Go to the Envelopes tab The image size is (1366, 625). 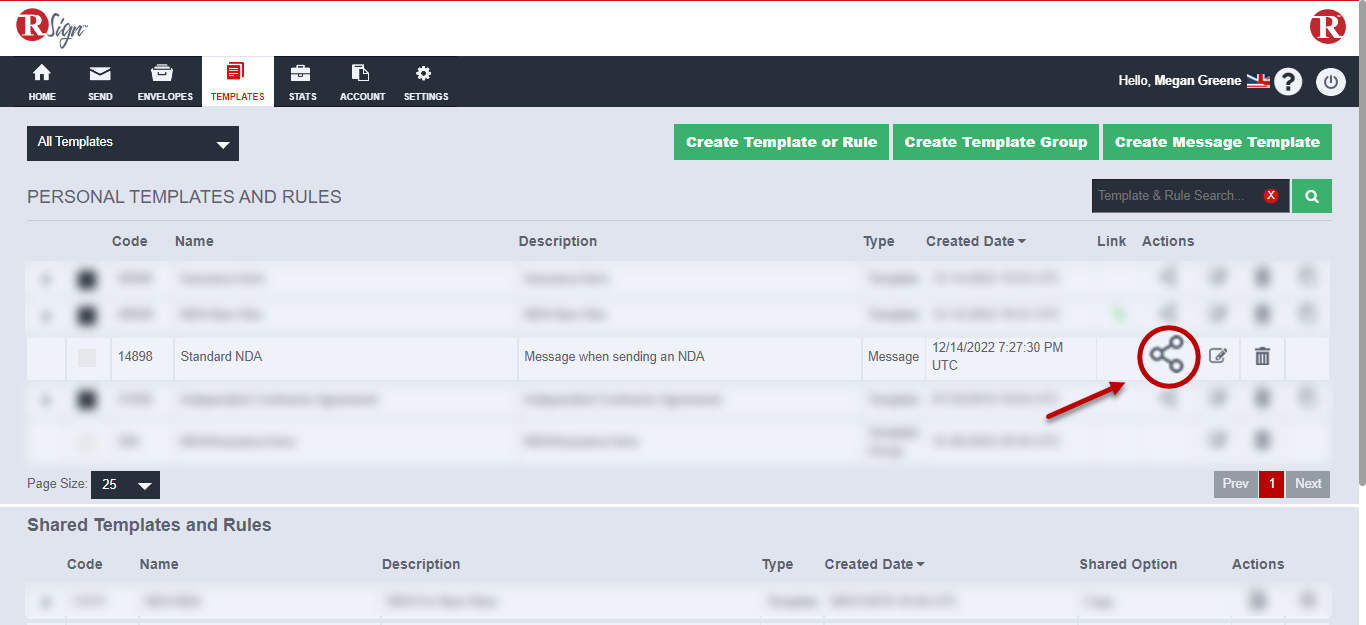pyautogui.click(x=165, y=82)
